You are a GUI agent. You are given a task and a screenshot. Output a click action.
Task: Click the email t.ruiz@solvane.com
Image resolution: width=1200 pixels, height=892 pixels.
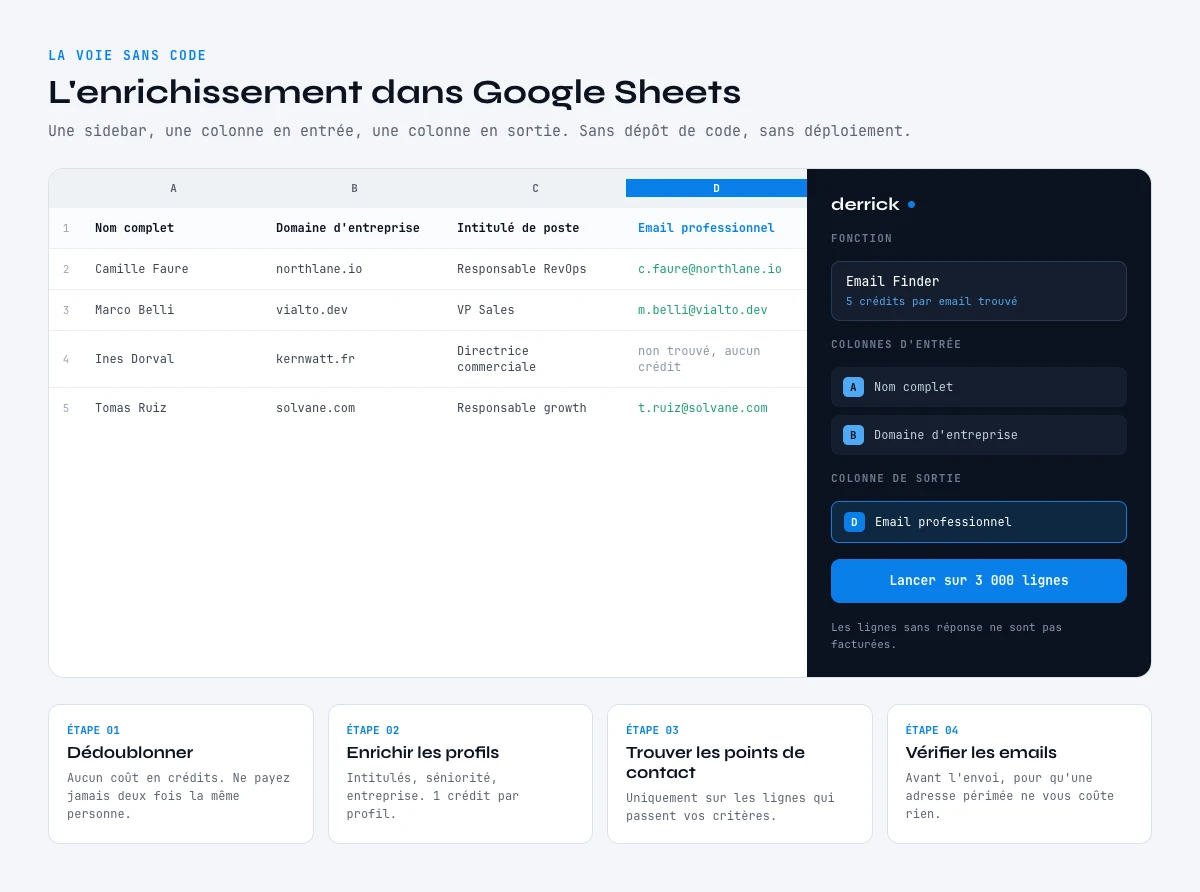pyautogui.click(x=703, y=408)
